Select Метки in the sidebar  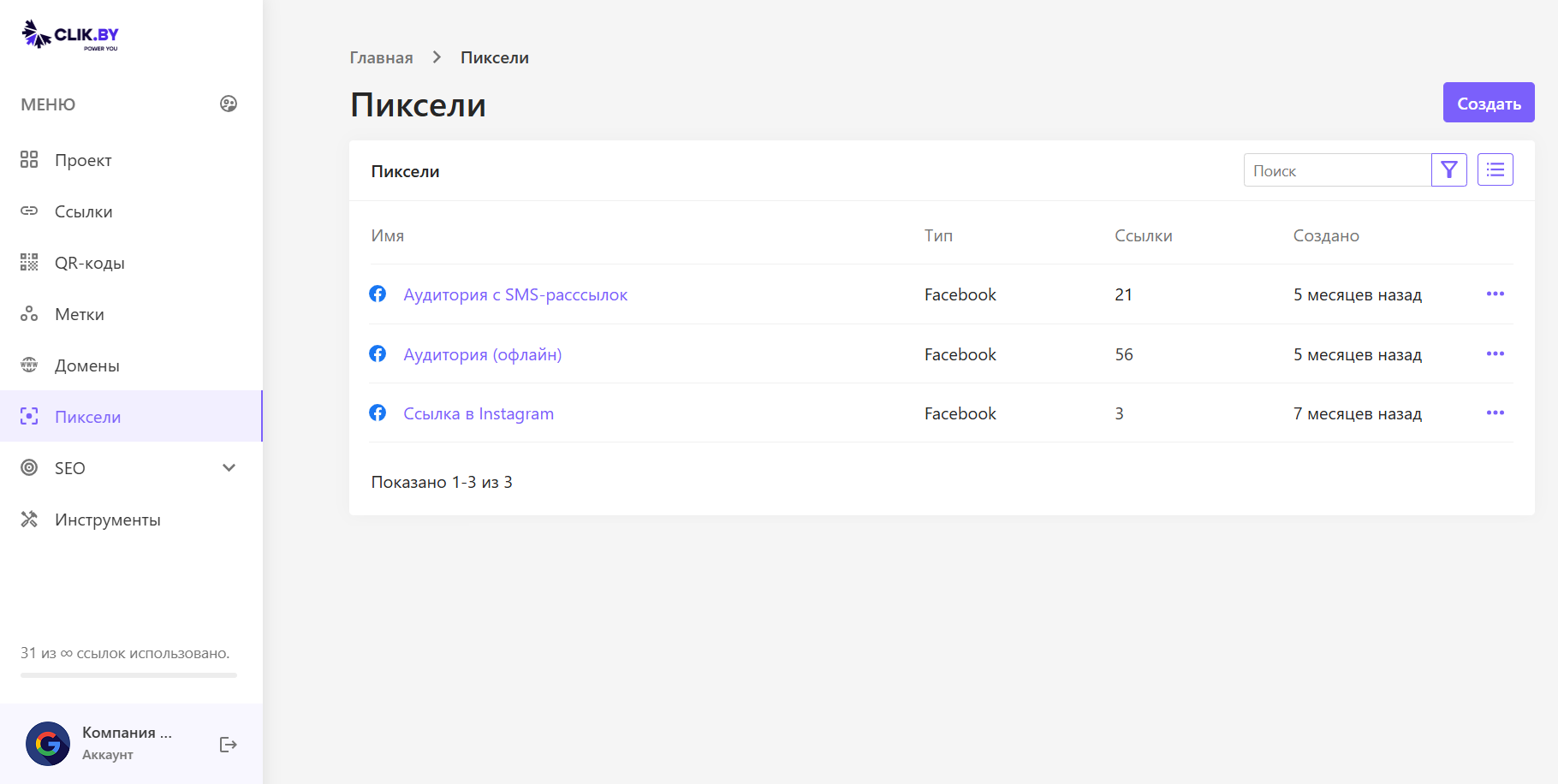pyautogui.click(x=79, y=314)
